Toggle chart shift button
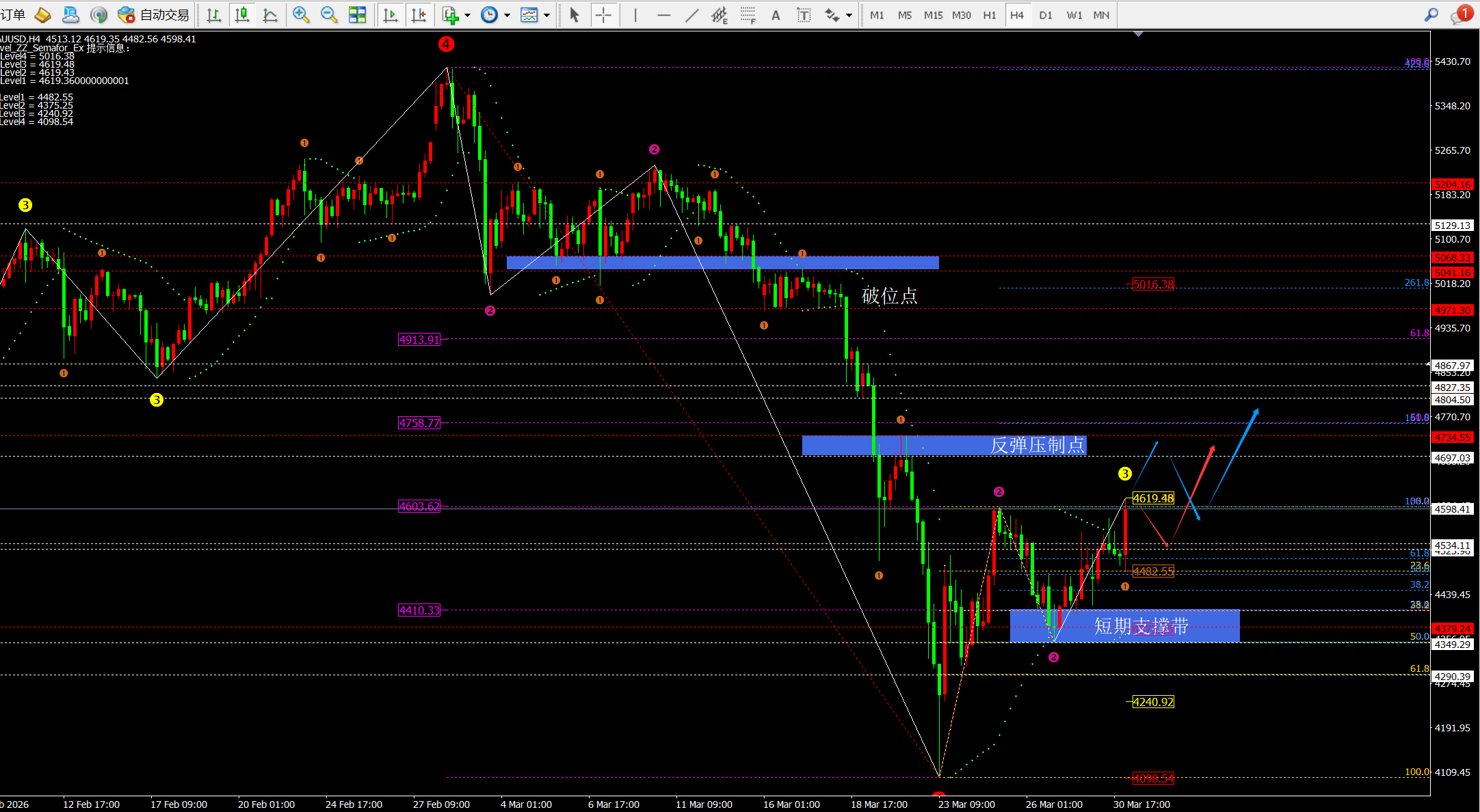Viewport: 1480px width, 812px height. click(x=419, y=14)
